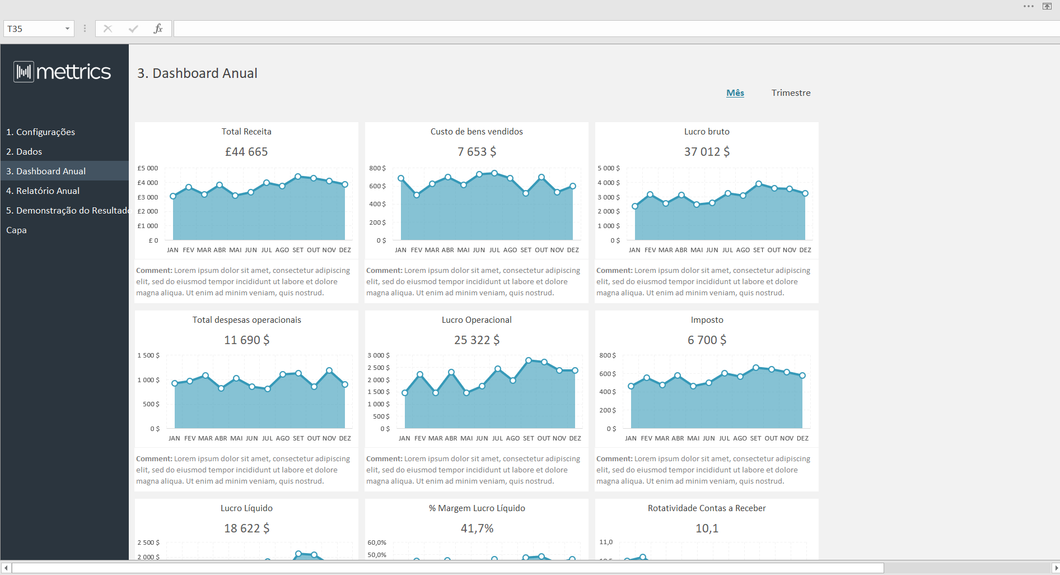The width and height of the screenshot is (1060, 575).
Task: Select the 6 700 $ Imposto value
Action: (706, 340)
